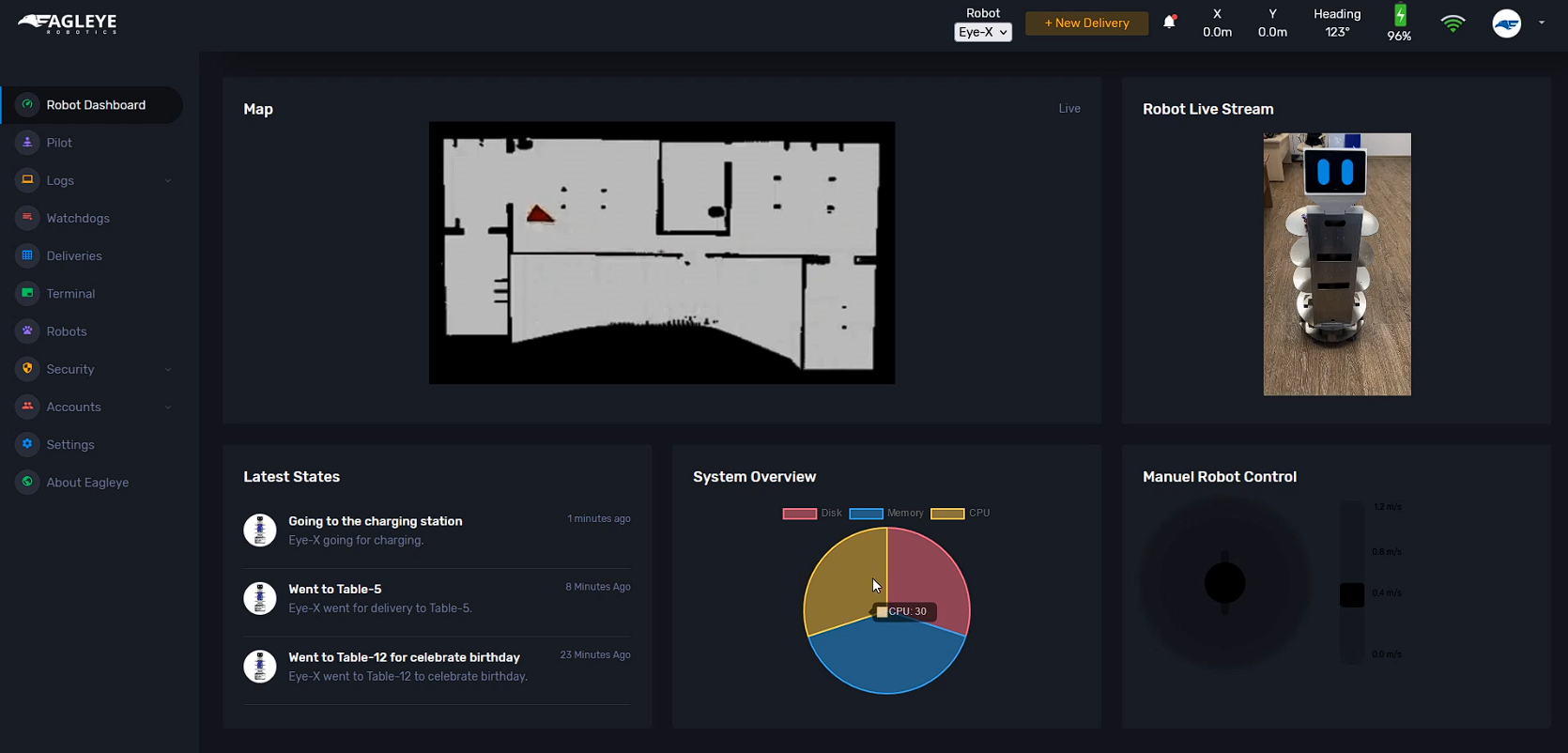This screenshot has width=1568, height=753.
Task: Open the Eye-X robot selector dropdown
Action: 982,32
